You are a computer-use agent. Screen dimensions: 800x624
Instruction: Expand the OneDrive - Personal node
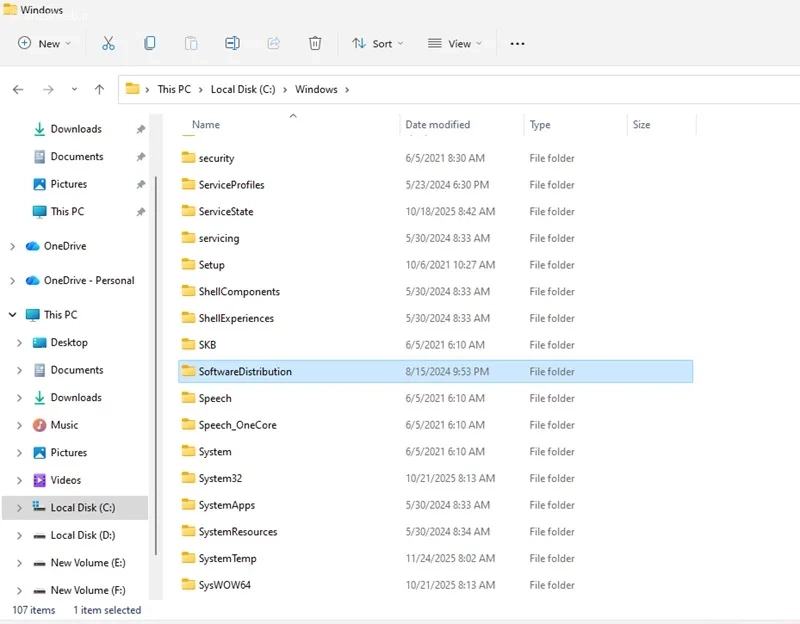tap(12, 281)
